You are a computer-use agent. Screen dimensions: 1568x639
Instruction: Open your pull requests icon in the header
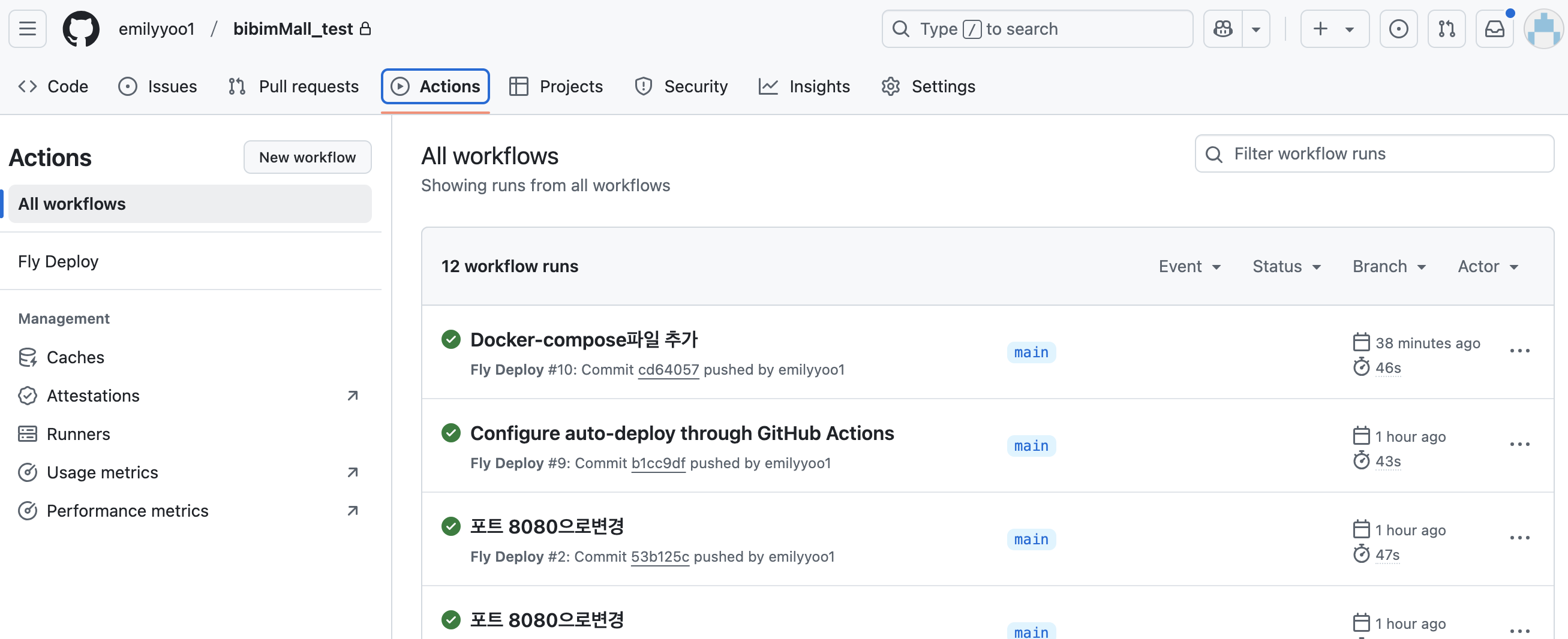coord(1446,29)
